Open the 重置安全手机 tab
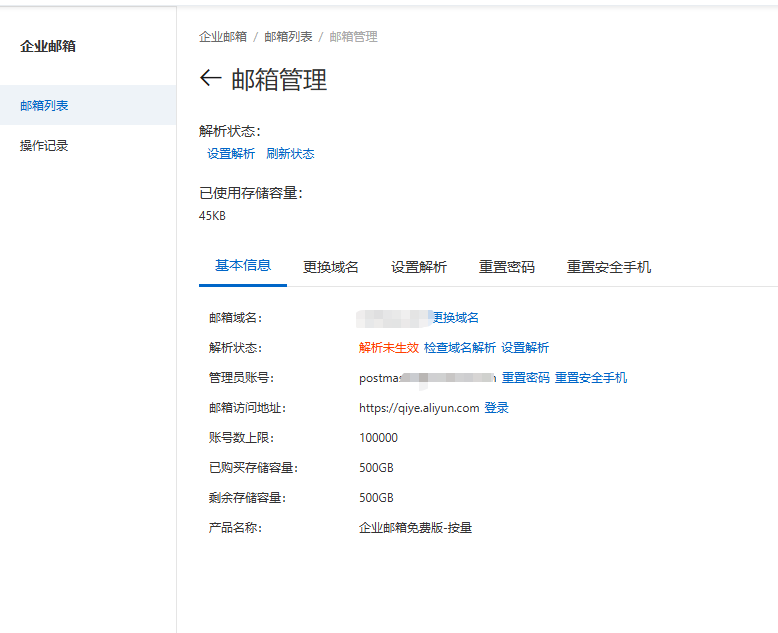778x633 pixels. point(609,267)
